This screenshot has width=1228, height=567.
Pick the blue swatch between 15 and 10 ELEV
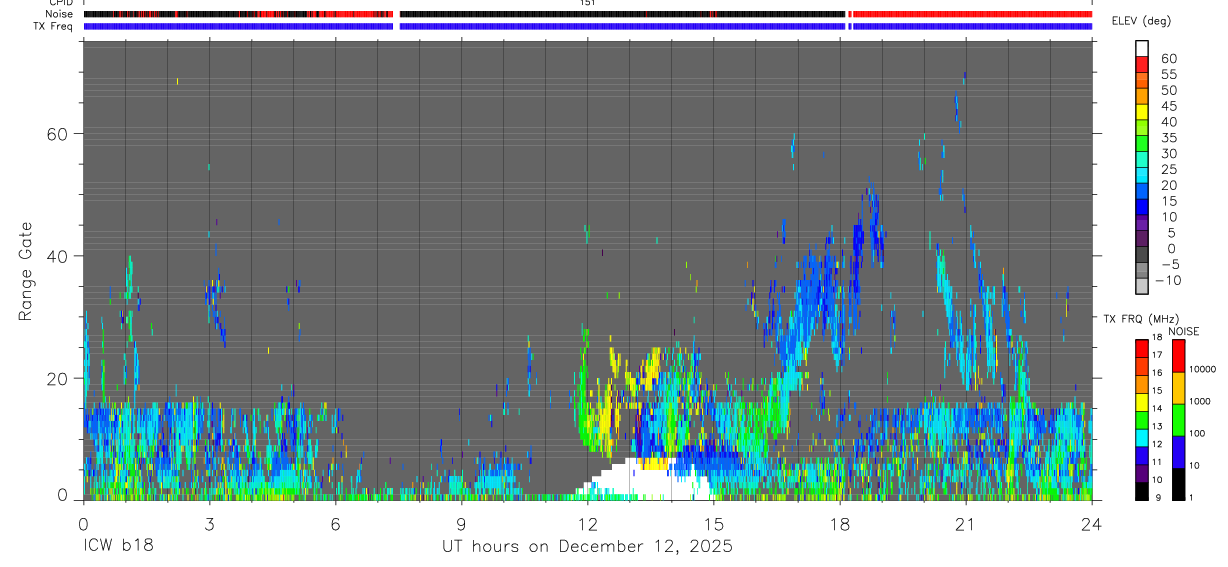pos(1142,206)
